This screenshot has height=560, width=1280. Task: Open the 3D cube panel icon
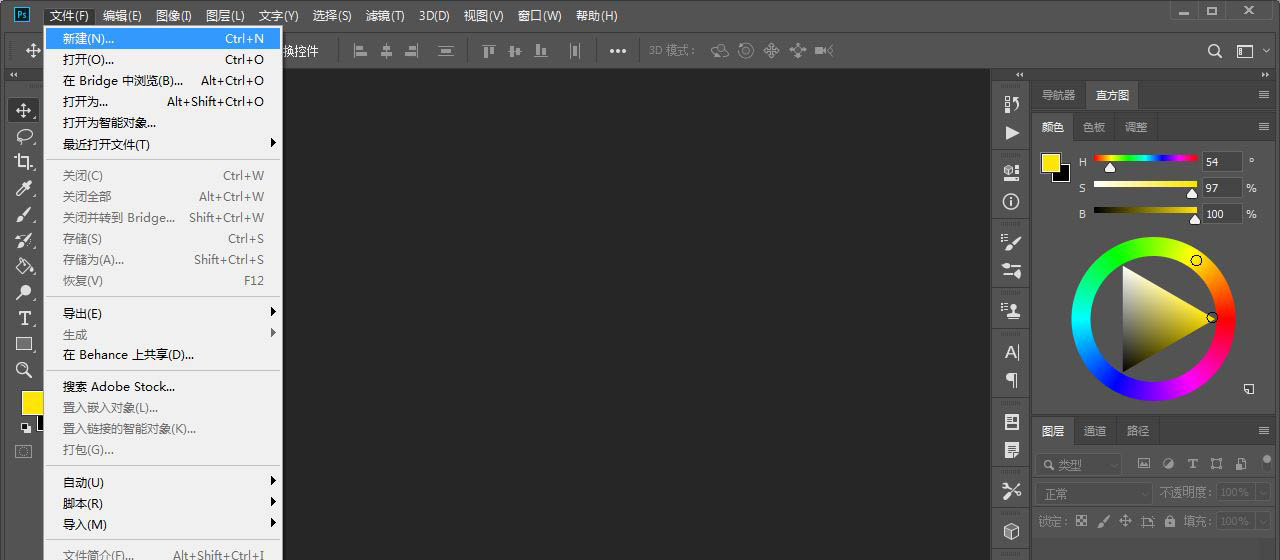[1012, 531]
